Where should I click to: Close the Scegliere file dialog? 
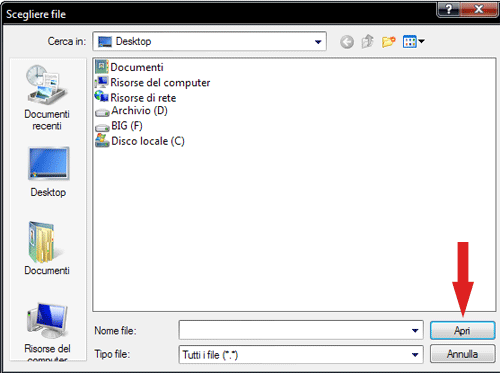point(479,9)
